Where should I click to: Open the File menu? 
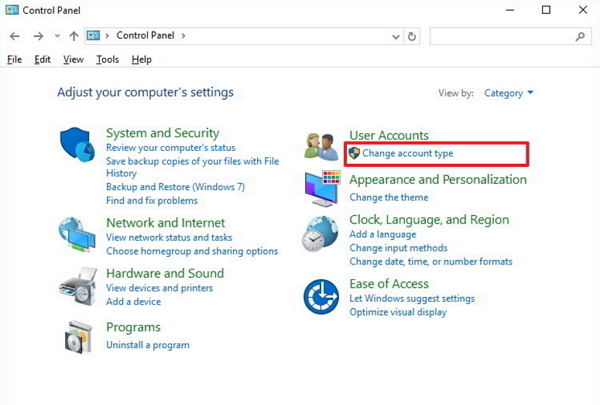(x=15, y=59)
